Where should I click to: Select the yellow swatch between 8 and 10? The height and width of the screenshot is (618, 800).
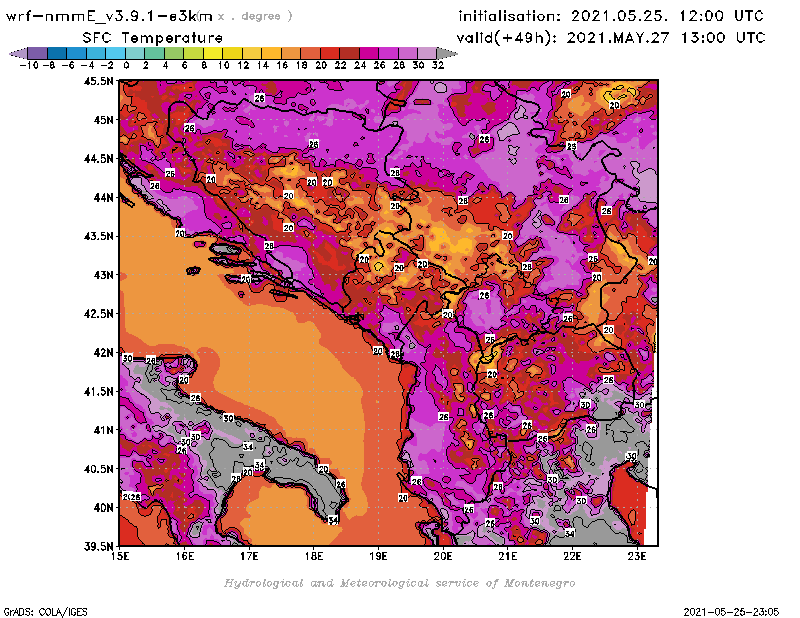212,53
